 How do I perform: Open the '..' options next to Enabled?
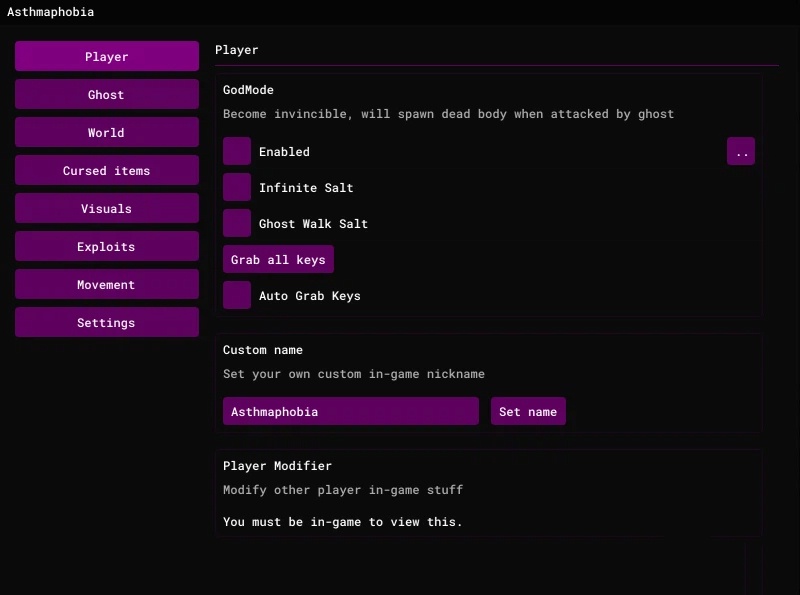741,151
